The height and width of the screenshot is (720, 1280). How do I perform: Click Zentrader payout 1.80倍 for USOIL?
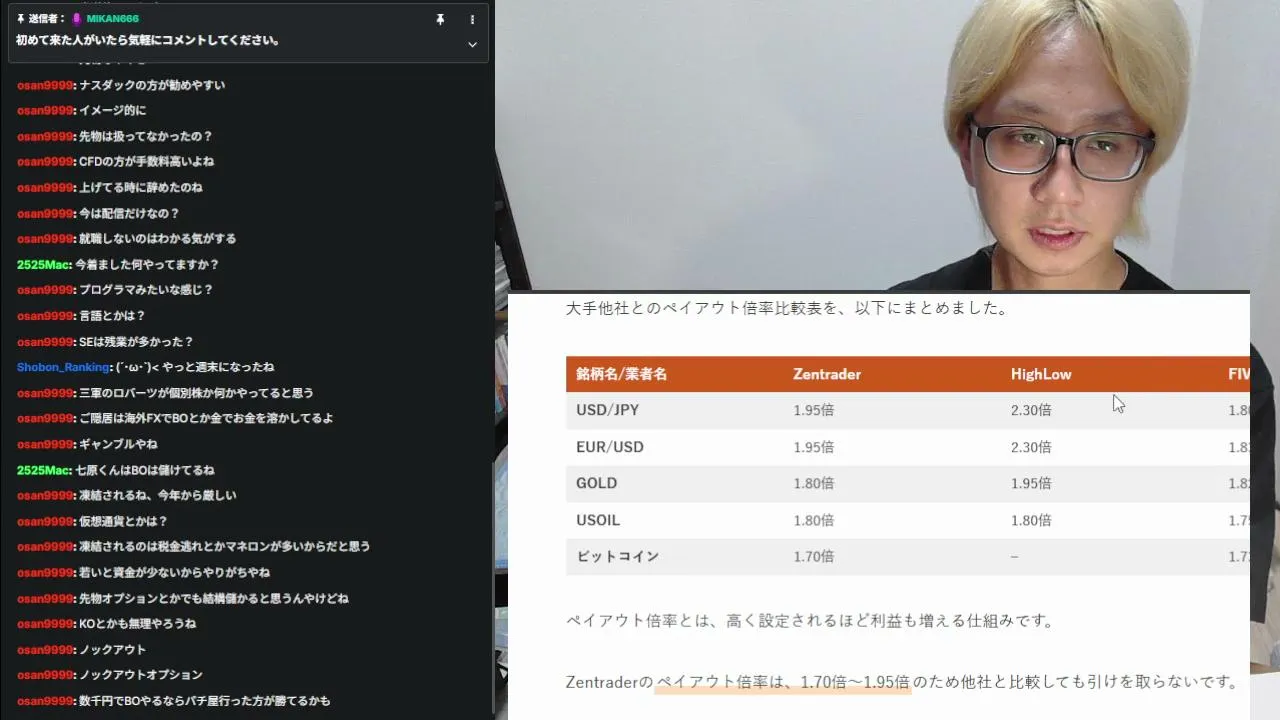click(813, 520)
